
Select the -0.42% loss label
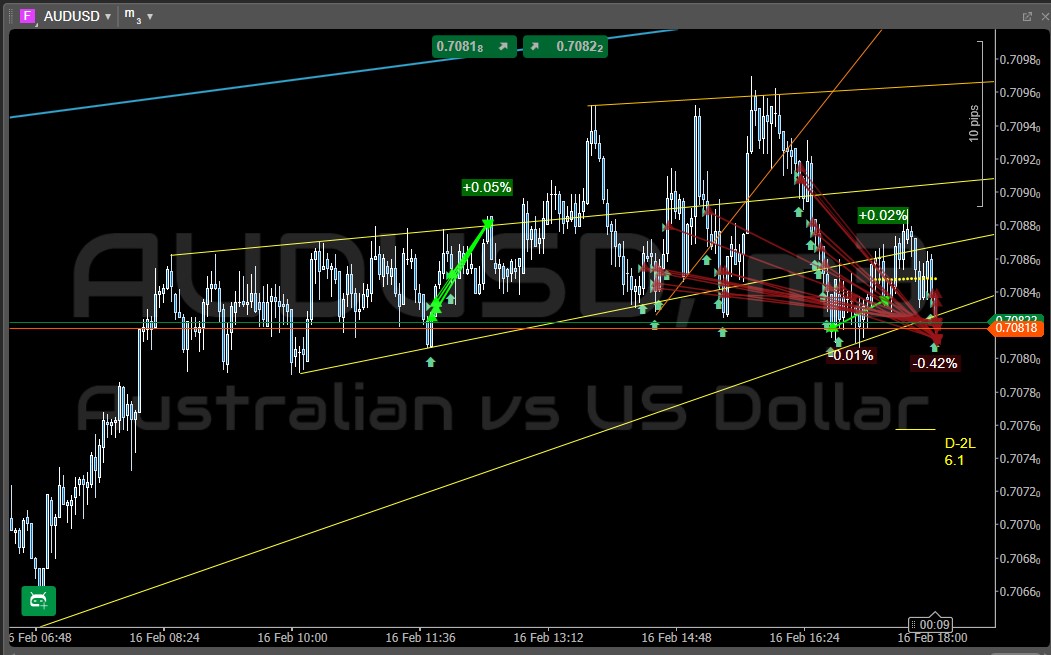pos(934,363)
